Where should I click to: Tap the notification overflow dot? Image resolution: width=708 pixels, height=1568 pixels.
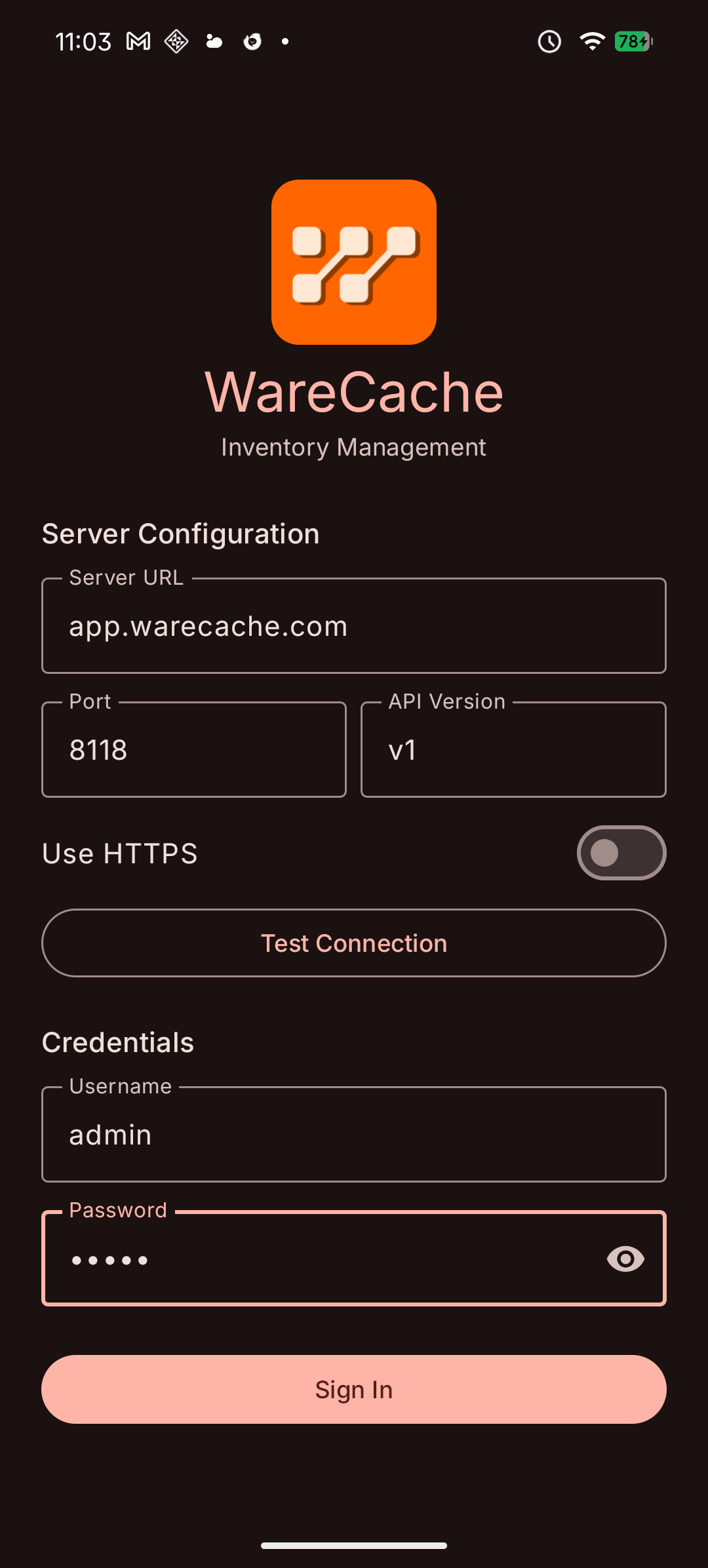(x=285, y=42)
